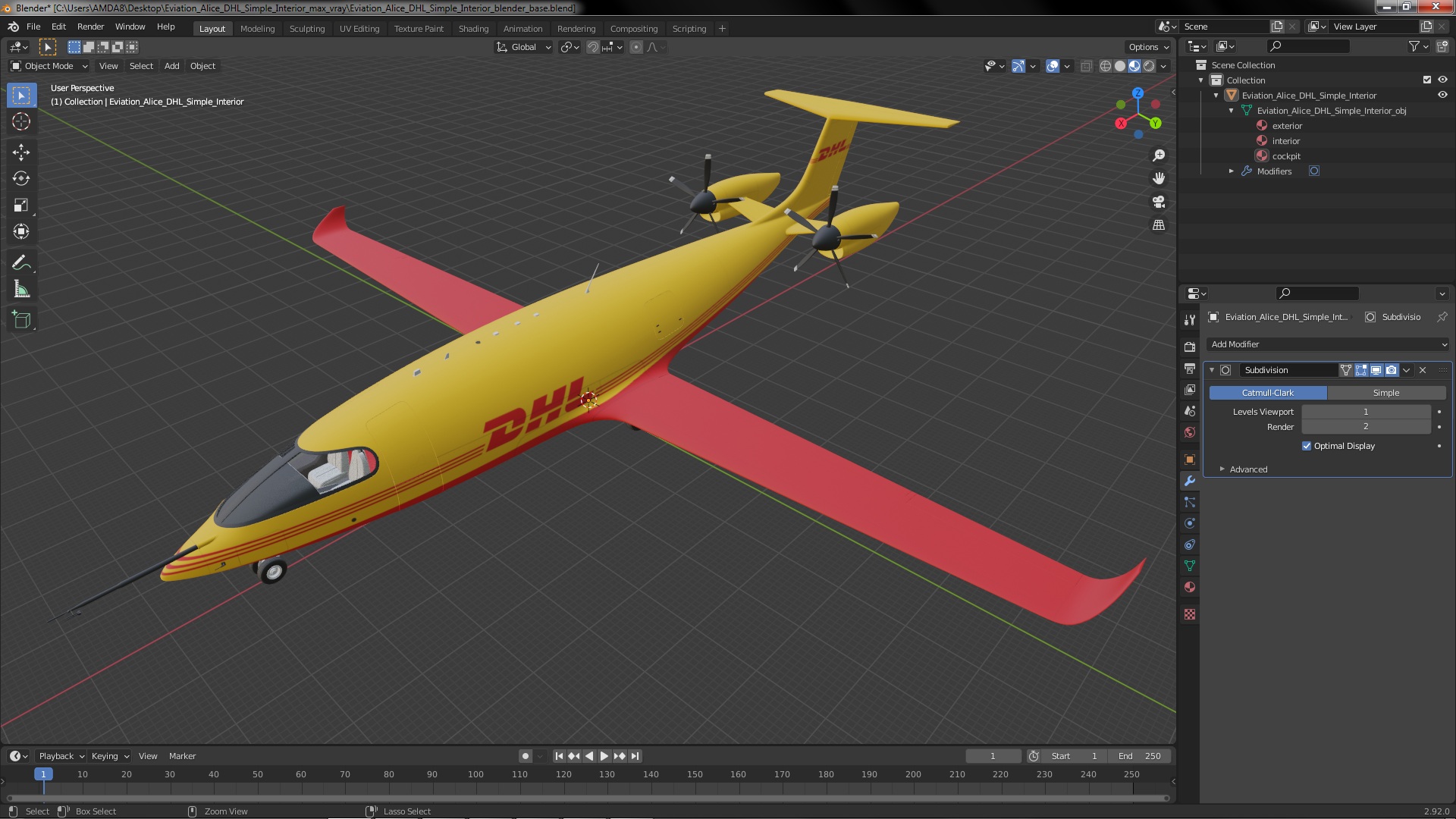The image size is (1456, 819).
Task: Open the Object Data properties tab
Action: click(x=1190, y=566)
